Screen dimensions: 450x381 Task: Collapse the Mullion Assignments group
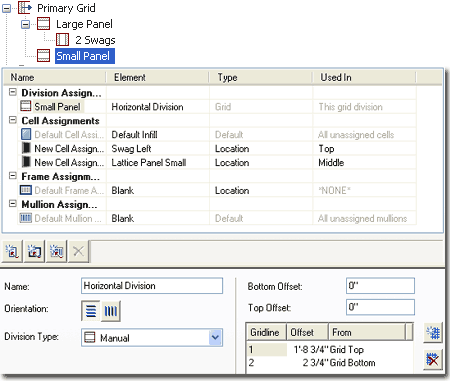click(13, 204)
